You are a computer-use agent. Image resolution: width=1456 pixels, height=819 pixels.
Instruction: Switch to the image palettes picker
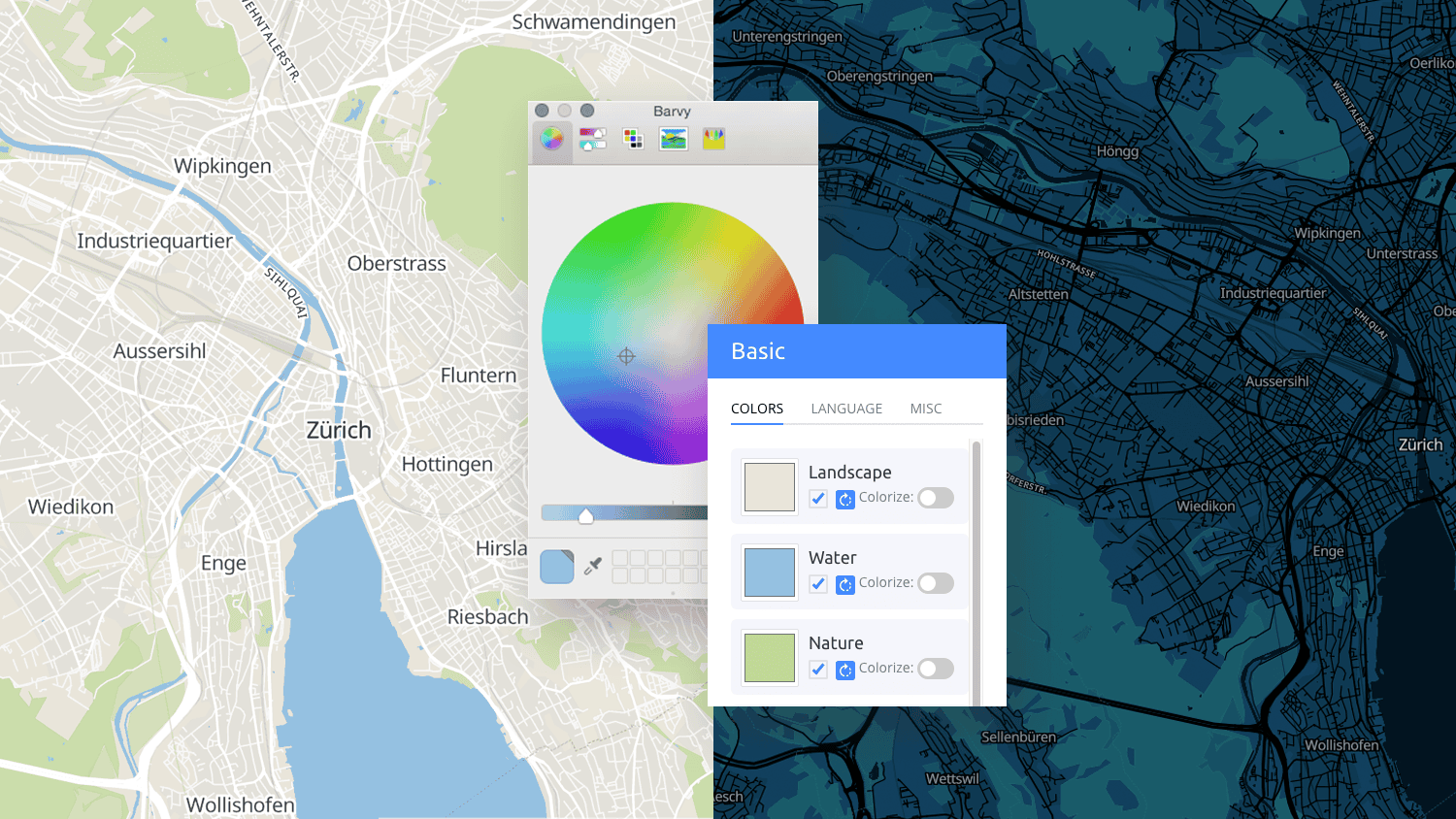coord(674,139)
